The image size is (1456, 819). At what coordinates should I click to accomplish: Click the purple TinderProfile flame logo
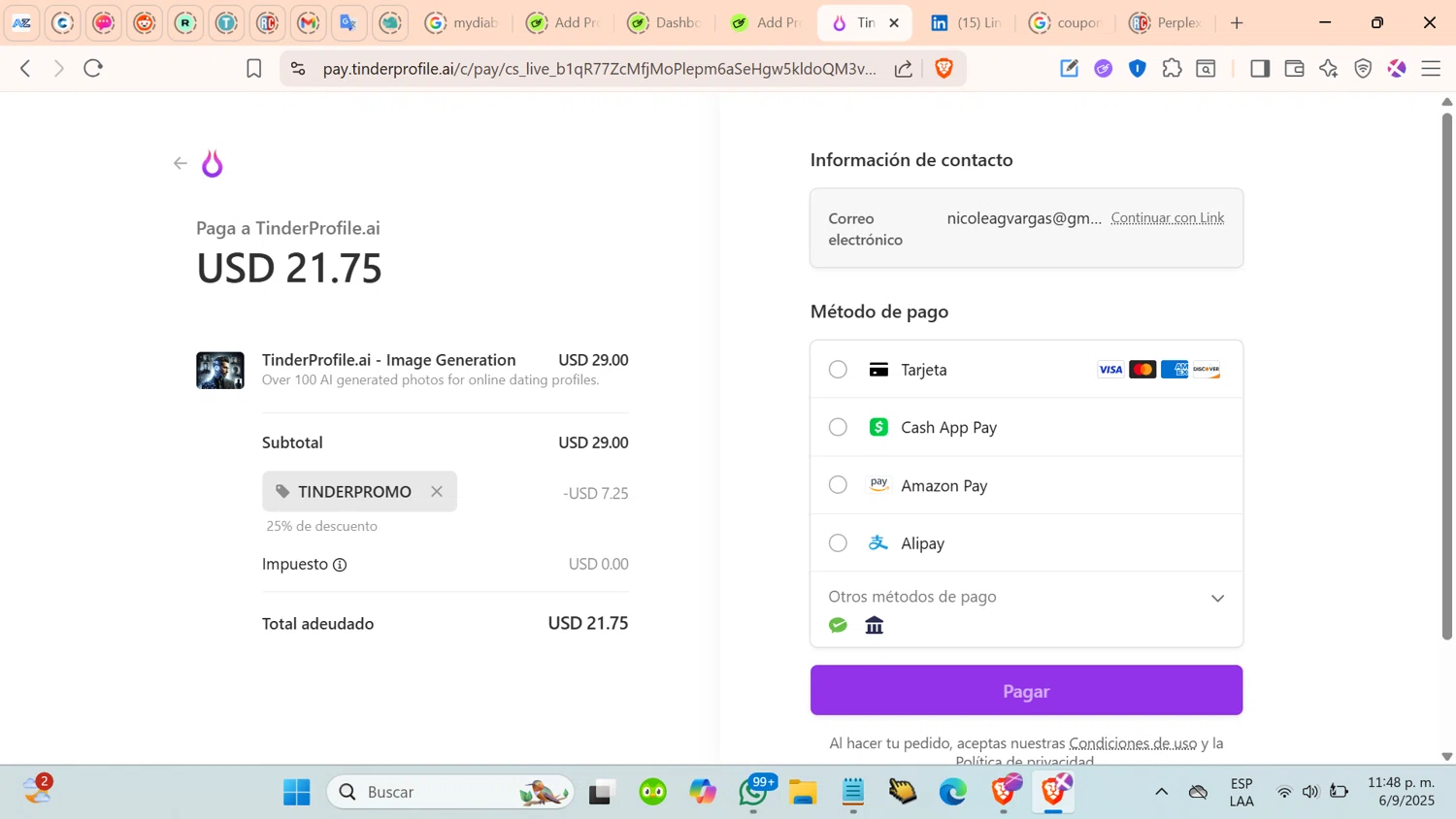(213, 164)
